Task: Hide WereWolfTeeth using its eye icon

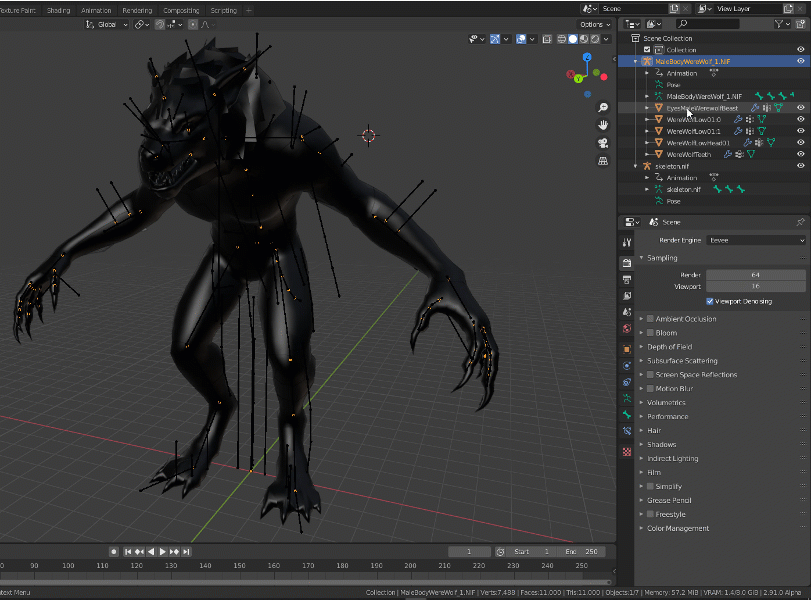Action: tap(800, 154)
